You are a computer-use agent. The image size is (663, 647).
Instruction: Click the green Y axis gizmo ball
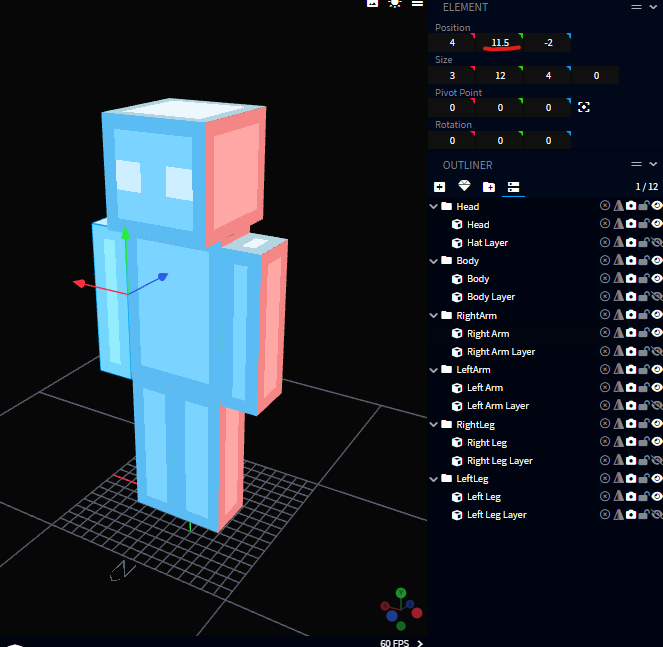400,593
